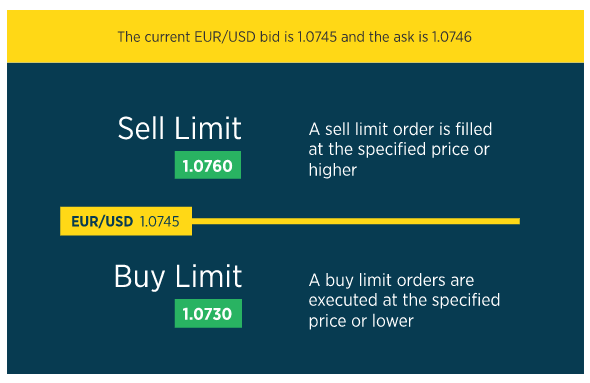Click the green 1.0760 sell limit price badge
Image resolution: width=590 pixels, height=383 pixels.
click(208, 165)
